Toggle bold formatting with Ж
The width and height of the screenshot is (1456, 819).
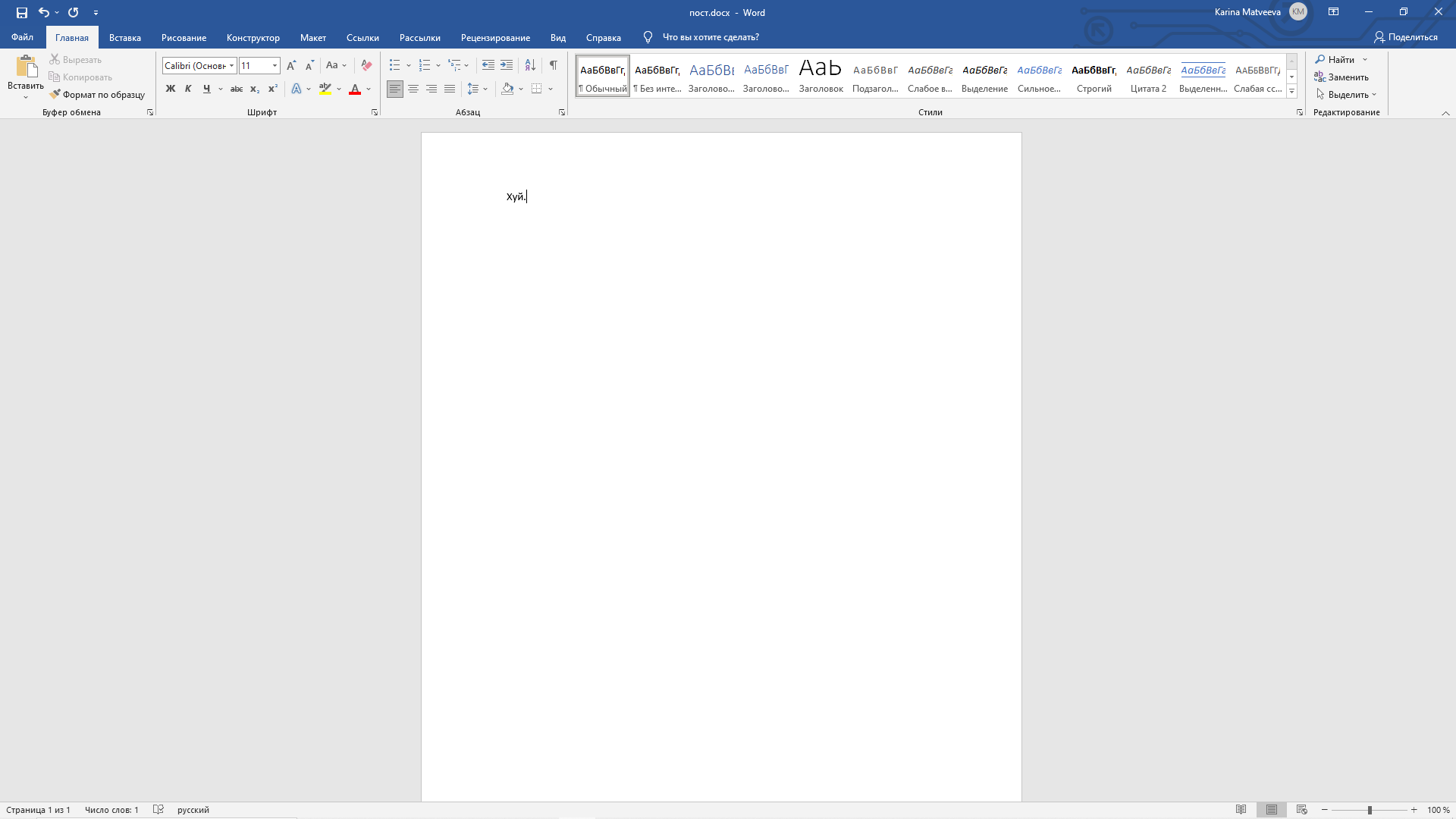[x=170, y=89]
